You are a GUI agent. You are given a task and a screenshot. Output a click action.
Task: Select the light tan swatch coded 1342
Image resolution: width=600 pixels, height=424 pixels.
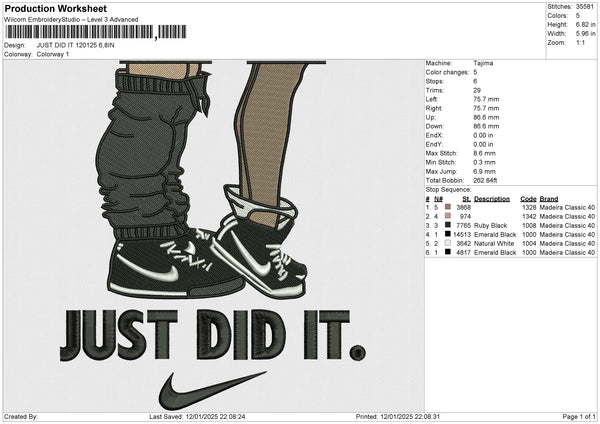(448, 216)
